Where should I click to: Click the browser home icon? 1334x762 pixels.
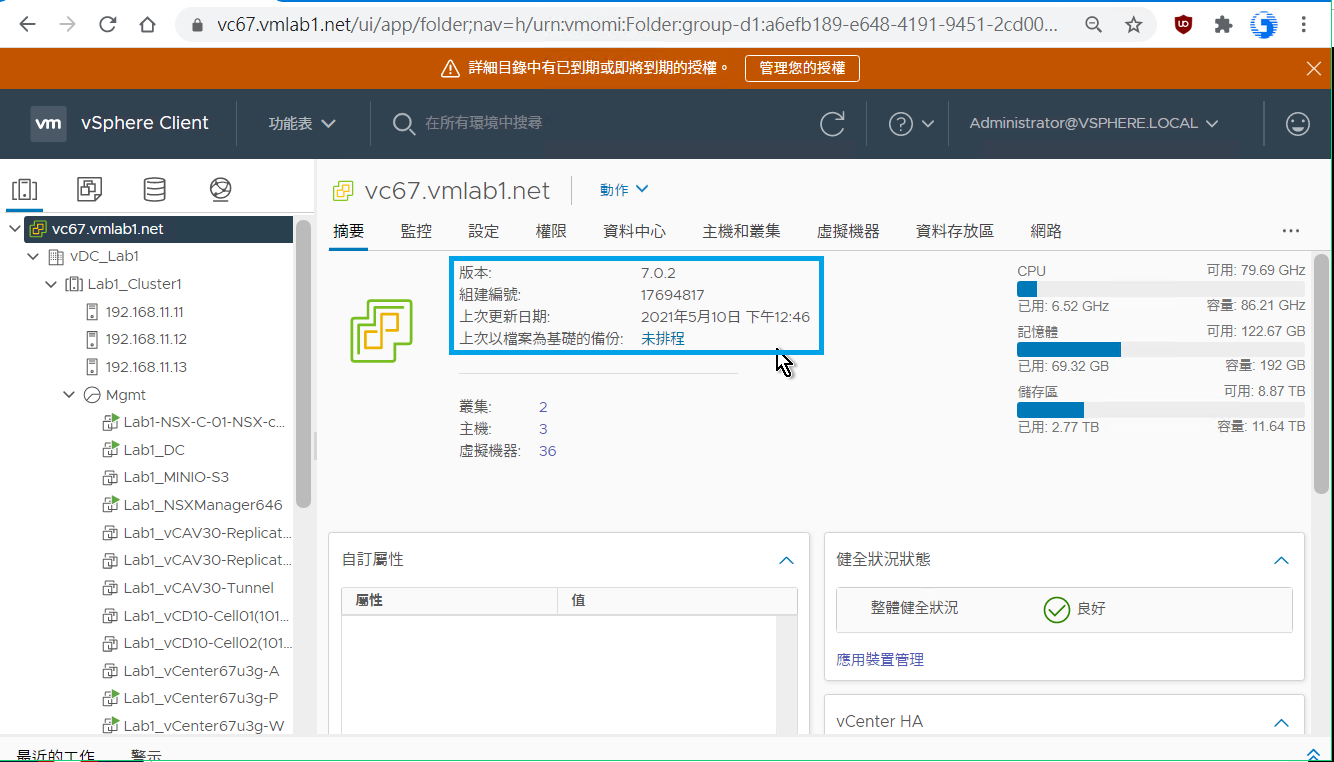tap(147, 25)
